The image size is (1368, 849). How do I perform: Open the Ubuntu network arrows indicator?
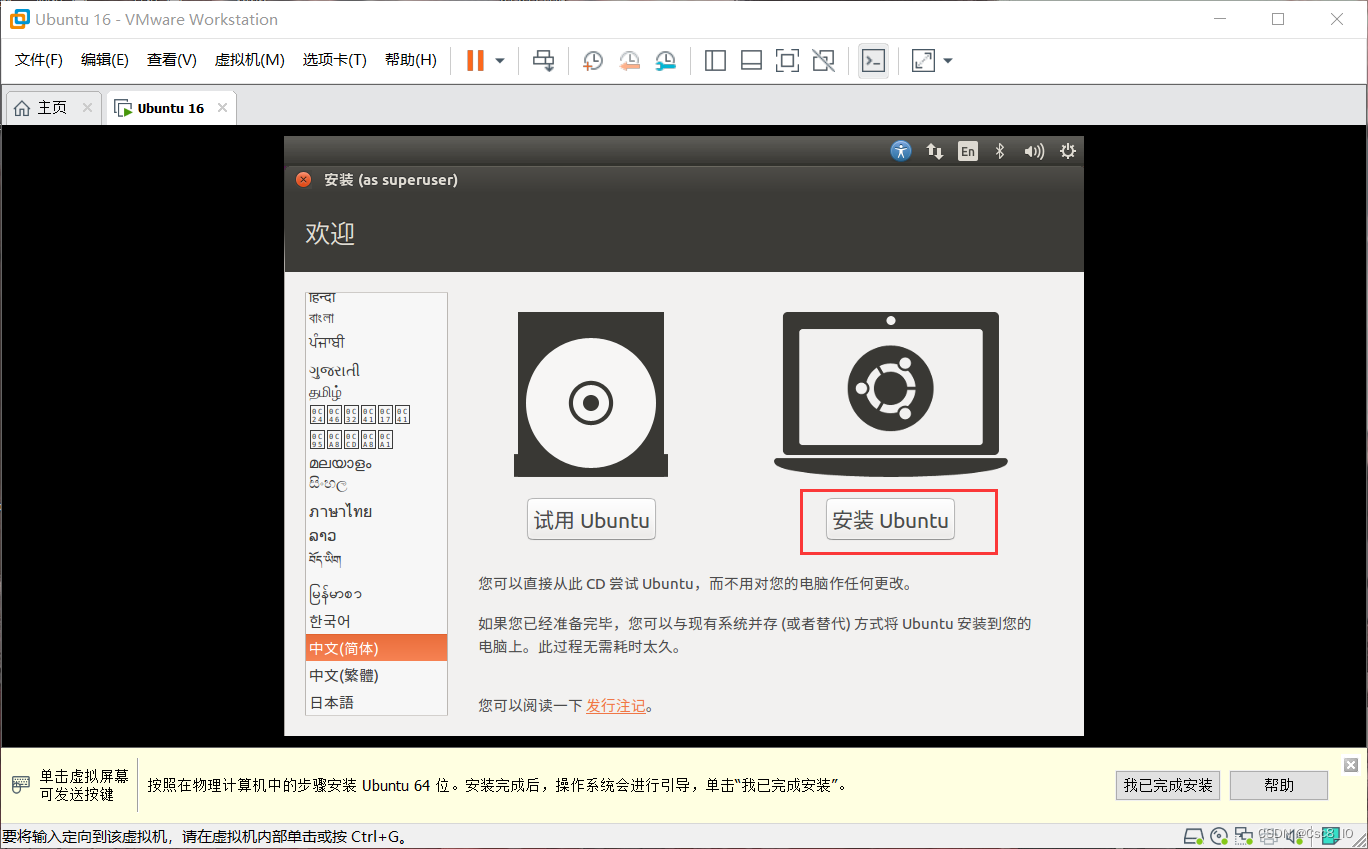[935, 151]
